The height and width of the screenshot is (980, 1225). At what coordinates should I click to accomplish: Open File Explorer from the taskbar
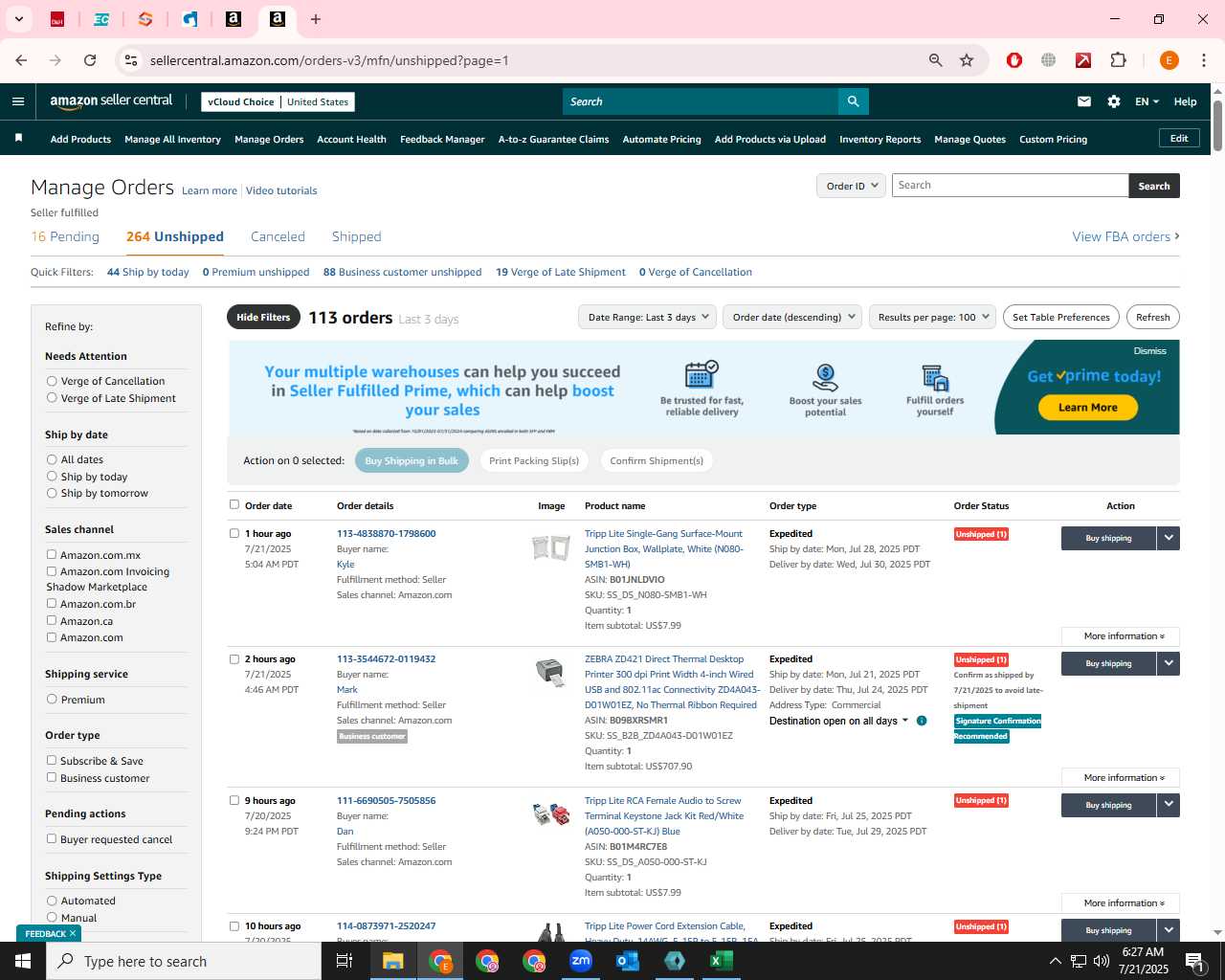tap(393, 961)
